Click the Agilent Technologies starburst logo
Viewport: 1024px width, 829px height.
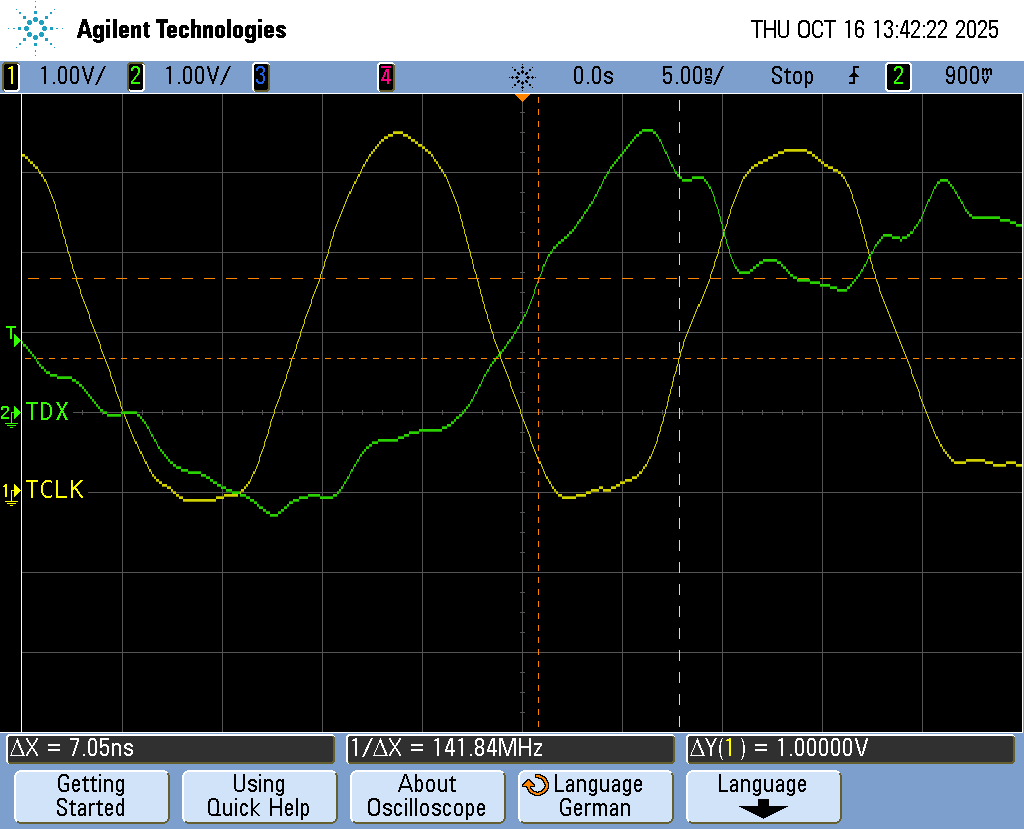pyautogui.click(x=38, y=29)
